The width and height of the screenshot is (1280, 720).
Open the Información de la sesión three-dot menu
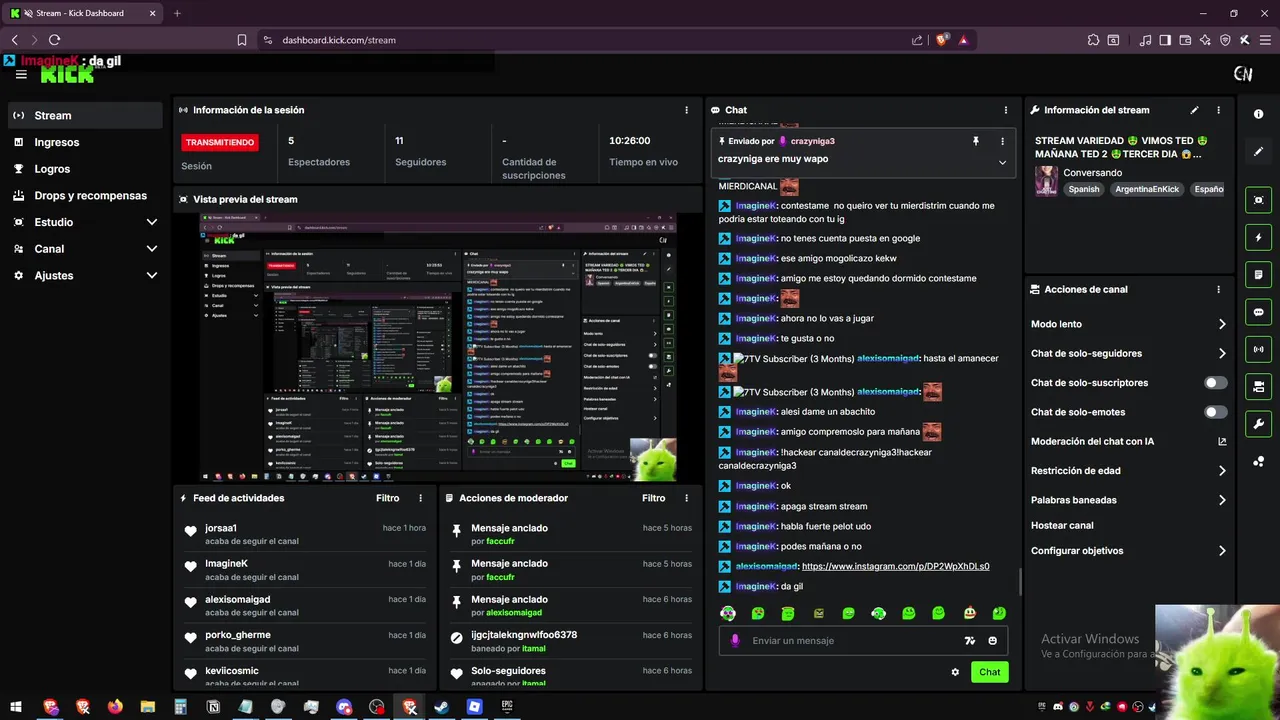(686, 110)
